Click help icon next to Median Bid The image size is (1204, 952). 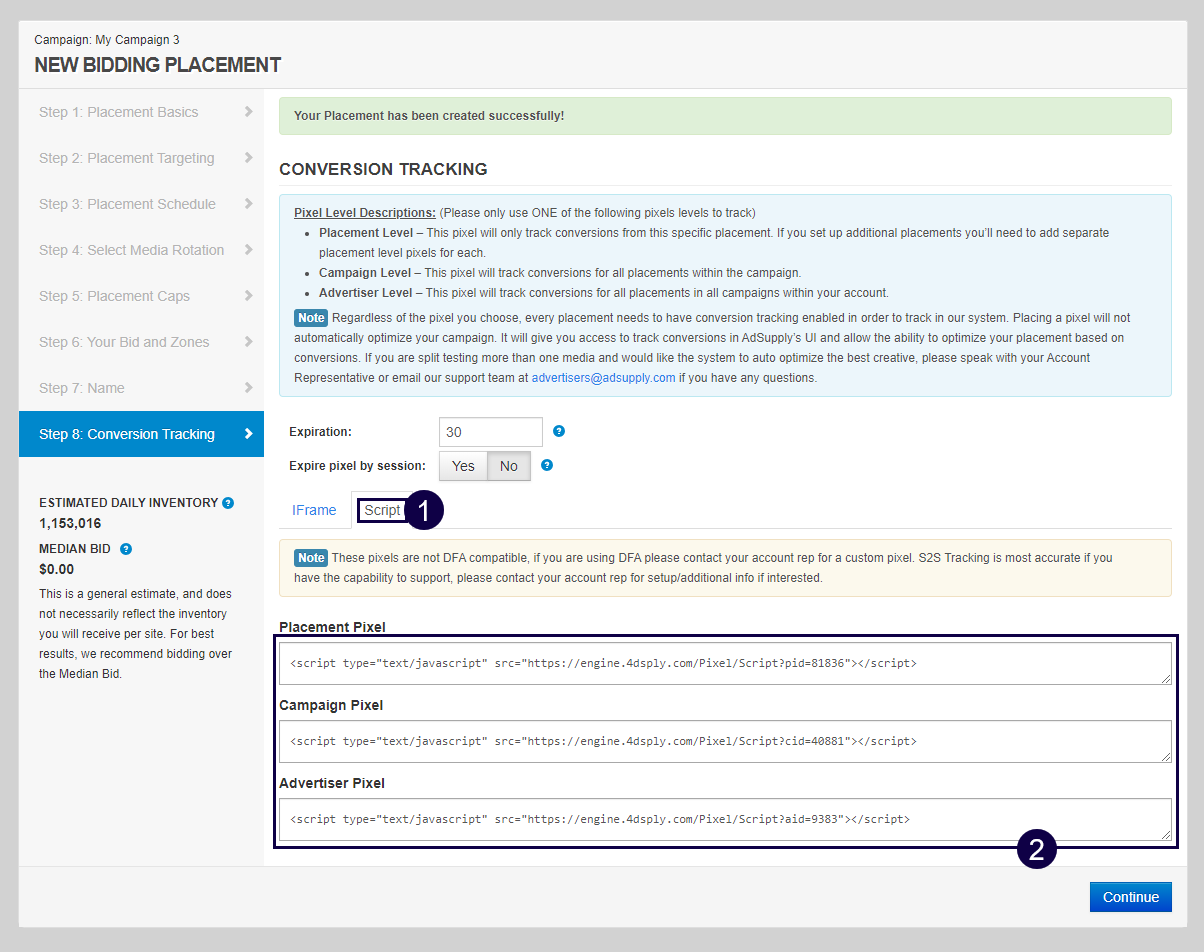click(126, 549)
